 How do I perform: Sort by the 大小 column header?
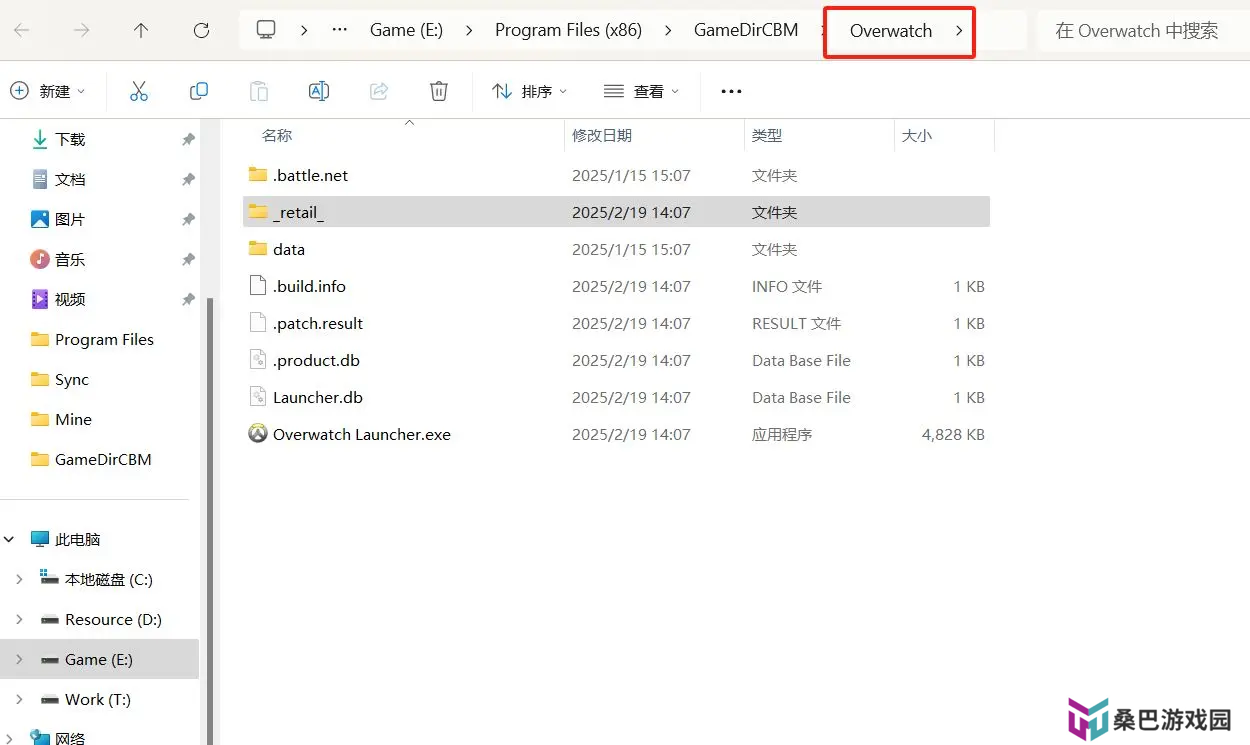coord(917,135)
